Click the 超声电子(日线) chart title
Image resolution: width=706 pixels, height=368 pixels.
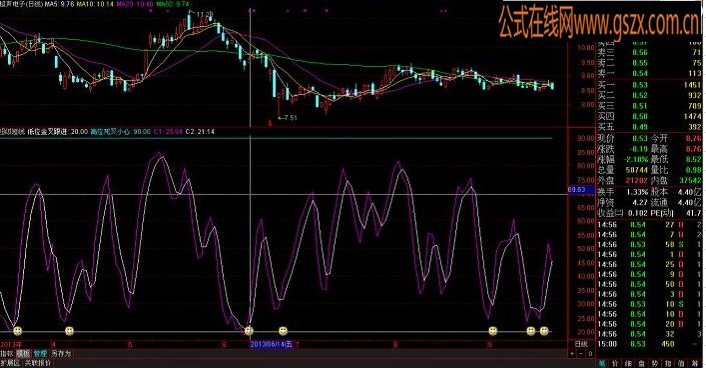tap(21, 4)
